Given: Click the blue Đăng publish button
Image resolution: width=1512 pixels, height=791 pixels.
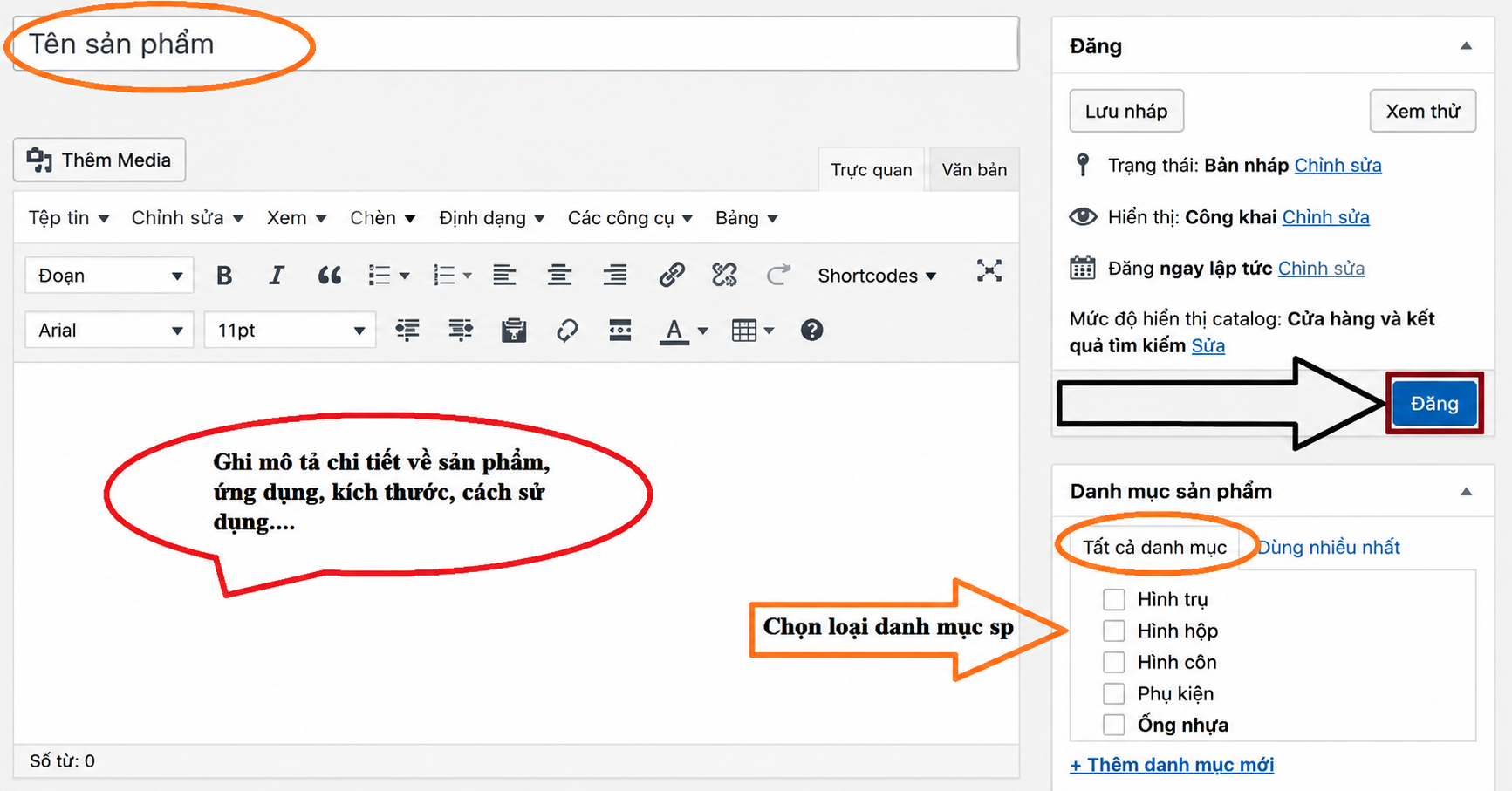Looking at the screenshot, I should pyautogui.click(x=1434, y=404).
